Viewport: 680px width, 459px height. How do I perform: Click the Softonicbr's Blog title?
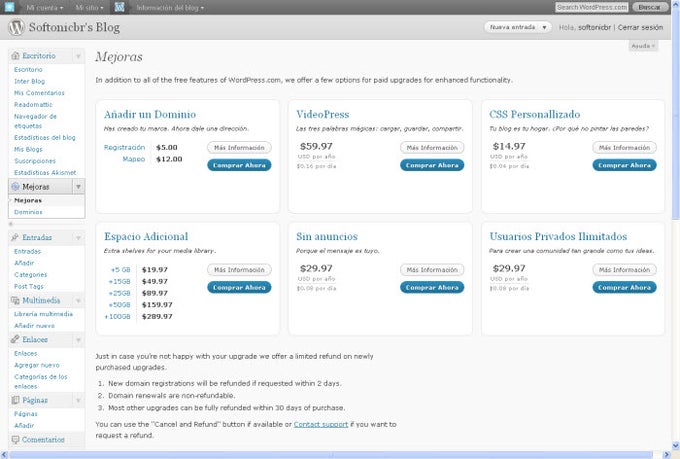pyautogui.click(x=74, y=27)
